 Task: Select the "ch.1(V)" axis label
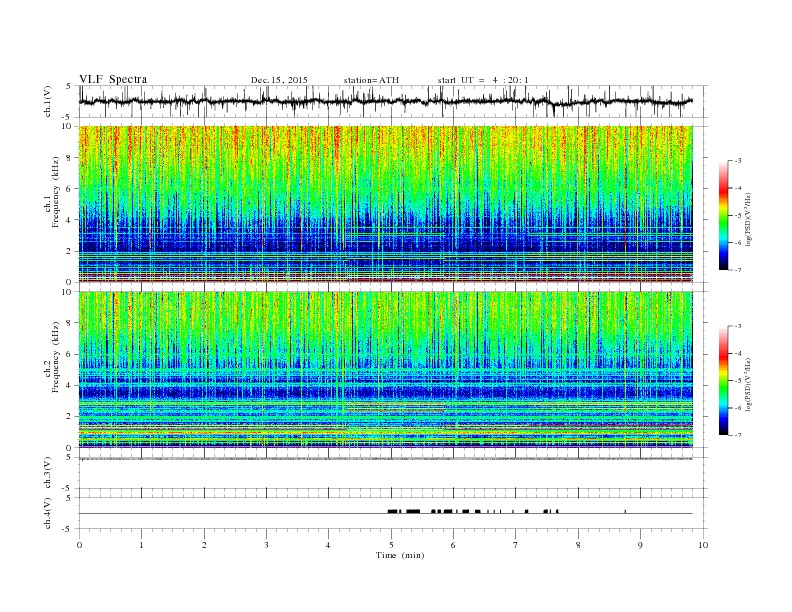click(x=48, y=101)
